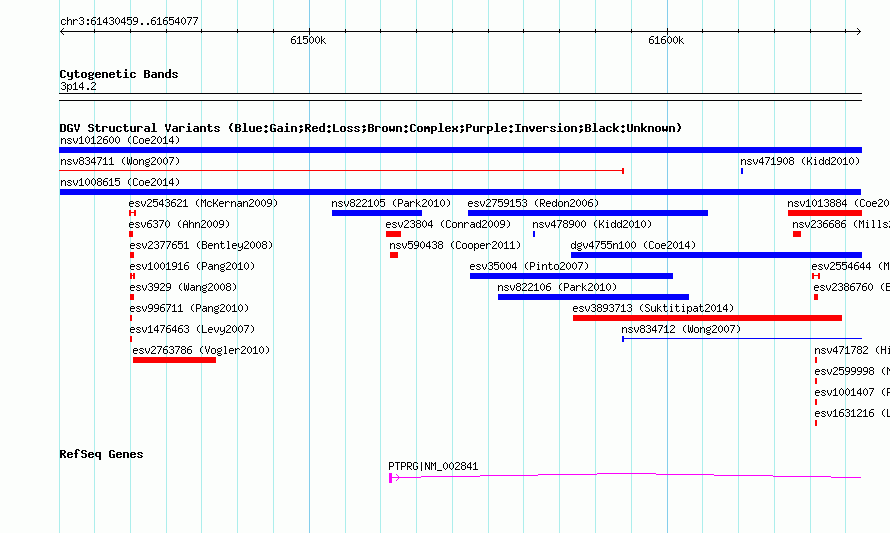Image resolution: width=890 pixels, height=533 pixels.
Task: Click the Cytogenetic Bands track title
Action: [119, 74]
